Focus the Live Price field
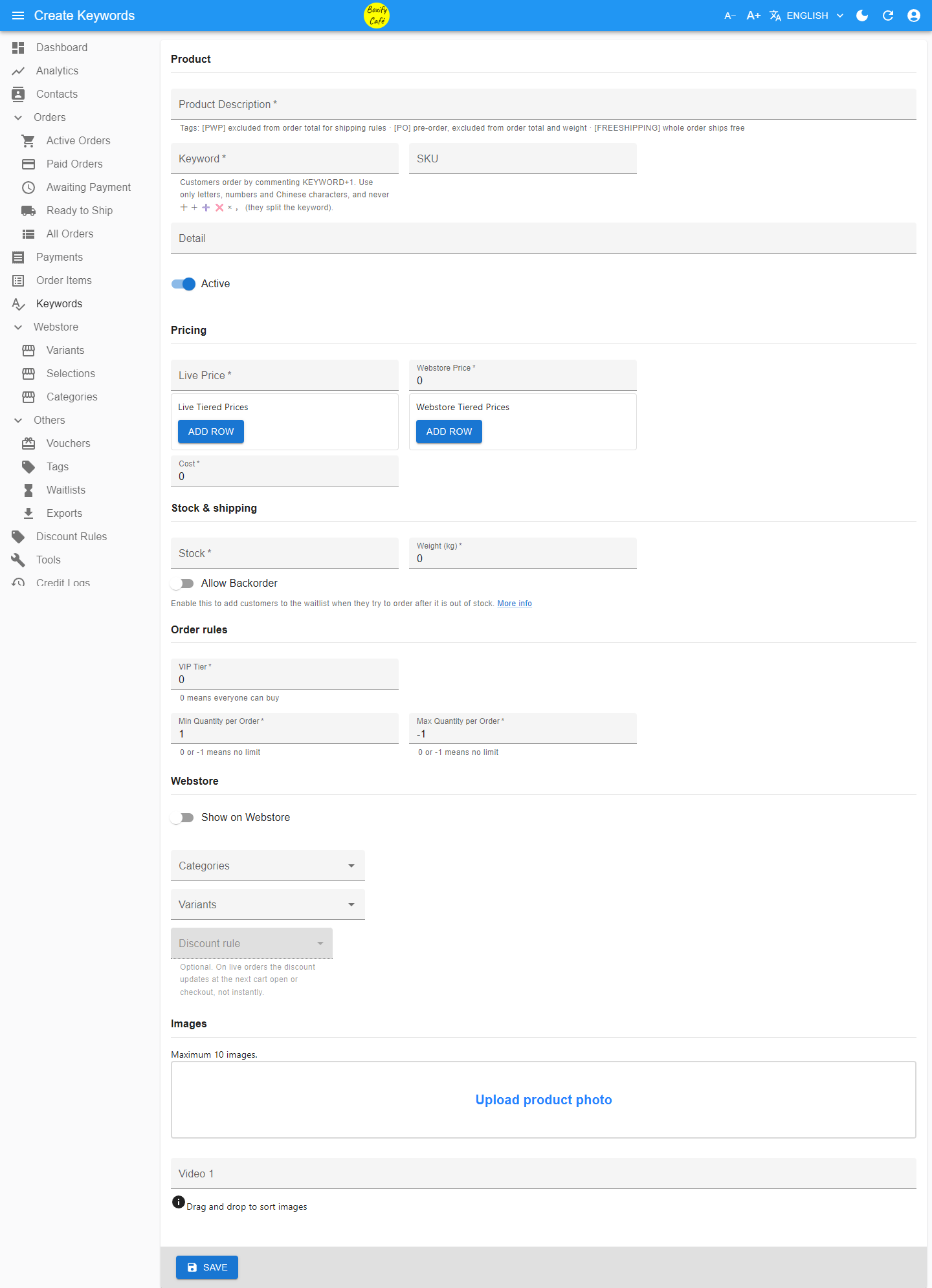 point(285,375)
